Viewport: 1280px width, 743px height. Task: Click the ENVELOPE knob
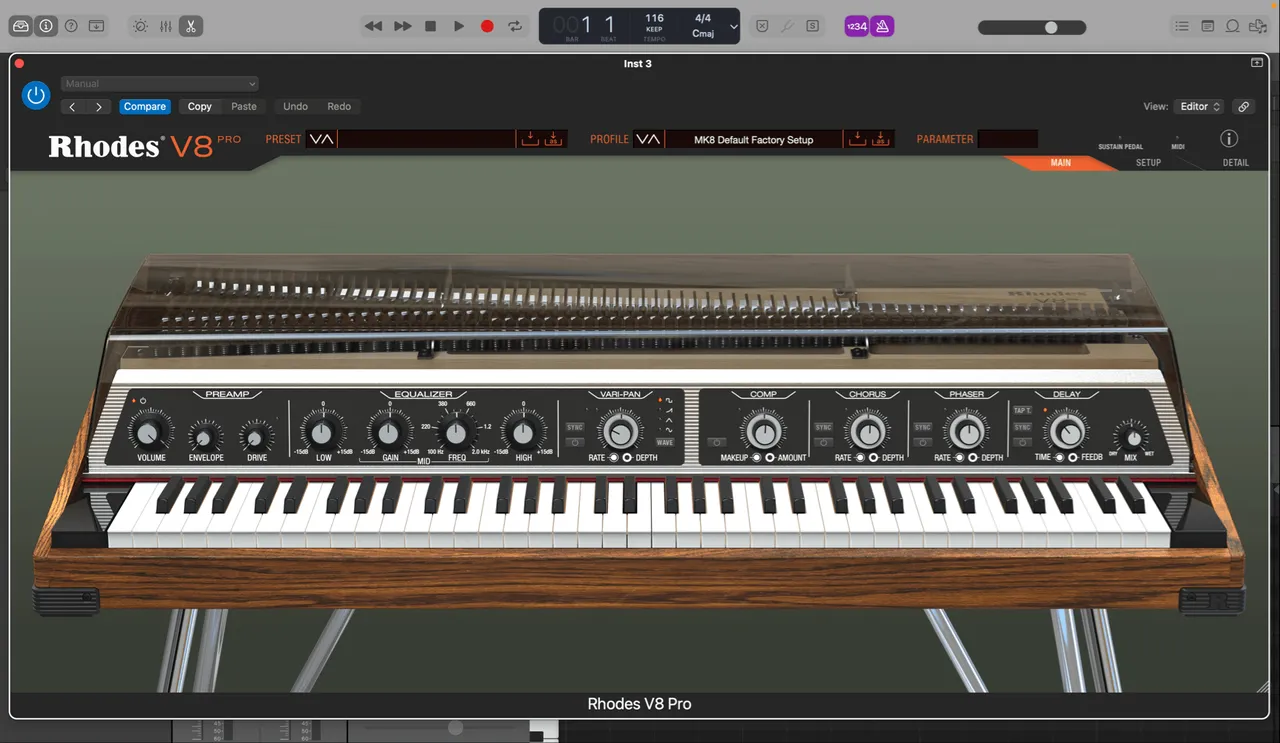click(x=206, y=437)
